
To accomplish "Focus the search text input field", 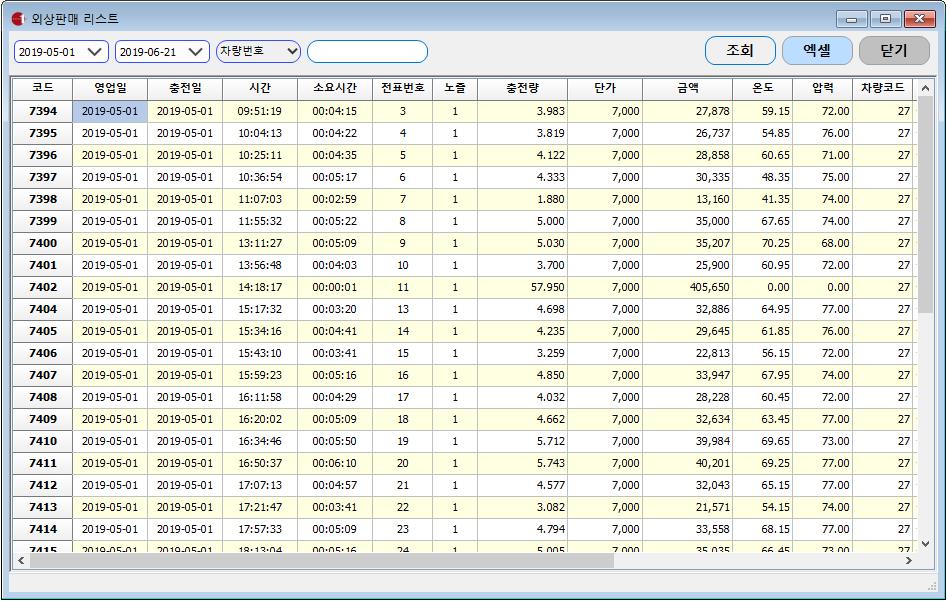I will coord(367,51).
